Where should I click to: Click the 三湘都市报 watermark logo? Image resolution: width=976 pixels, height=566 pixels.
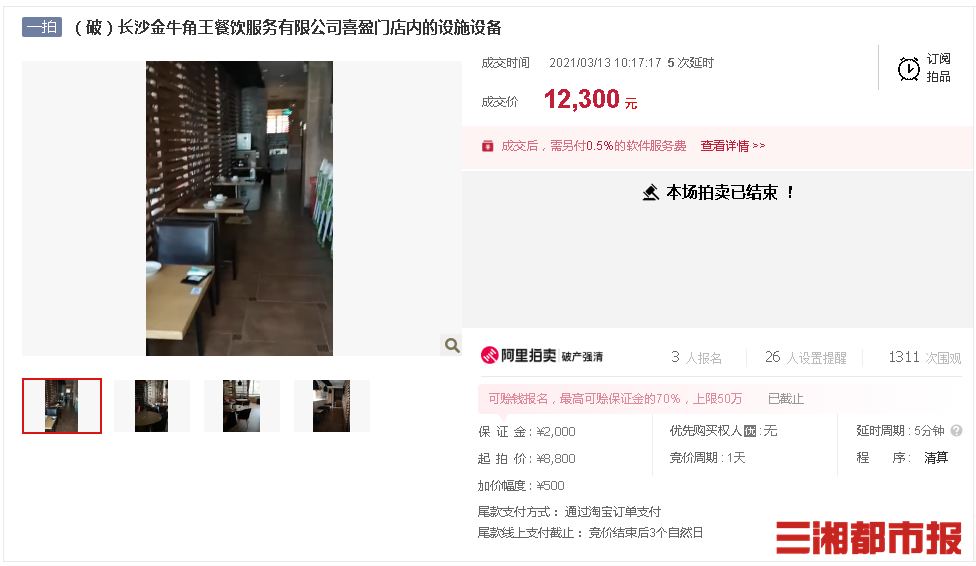point(869,537)
